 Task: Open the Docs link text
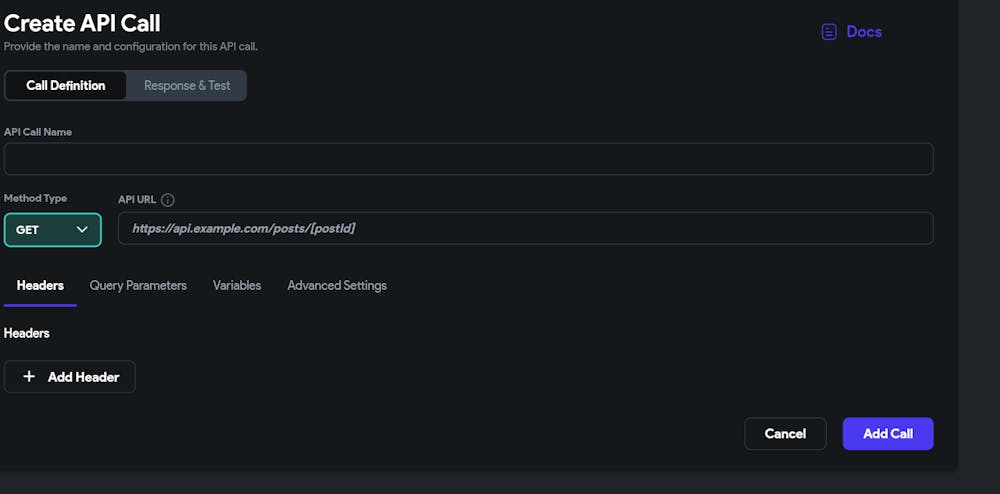[864, 32]
